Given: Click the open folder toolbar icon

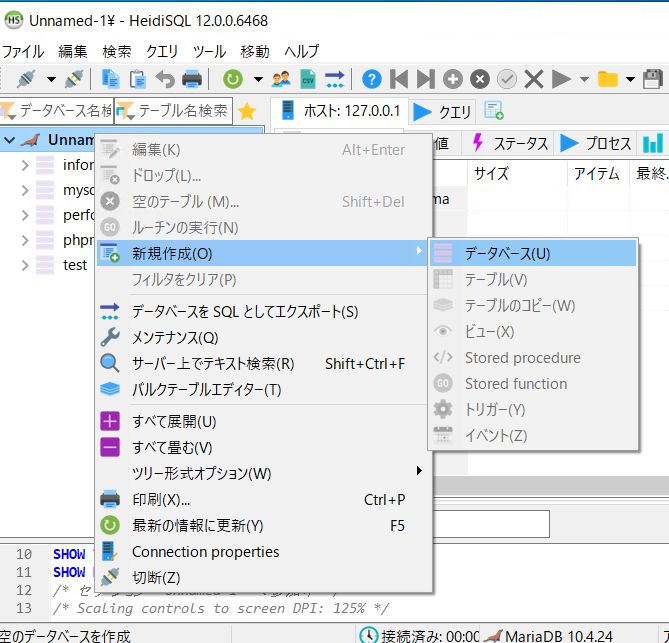Looking at the screenshot, I should pyautogui.click(x=608, y=79).
